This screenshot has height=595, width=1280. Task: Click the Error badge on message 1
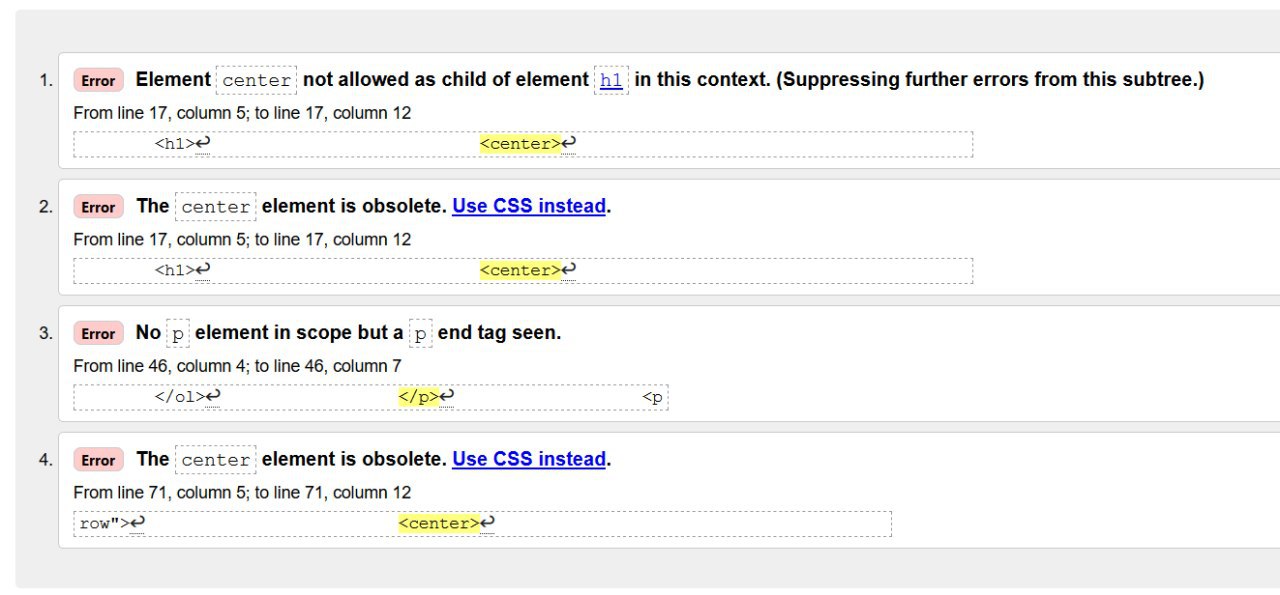pyautogui.click(x=98, y=81)
